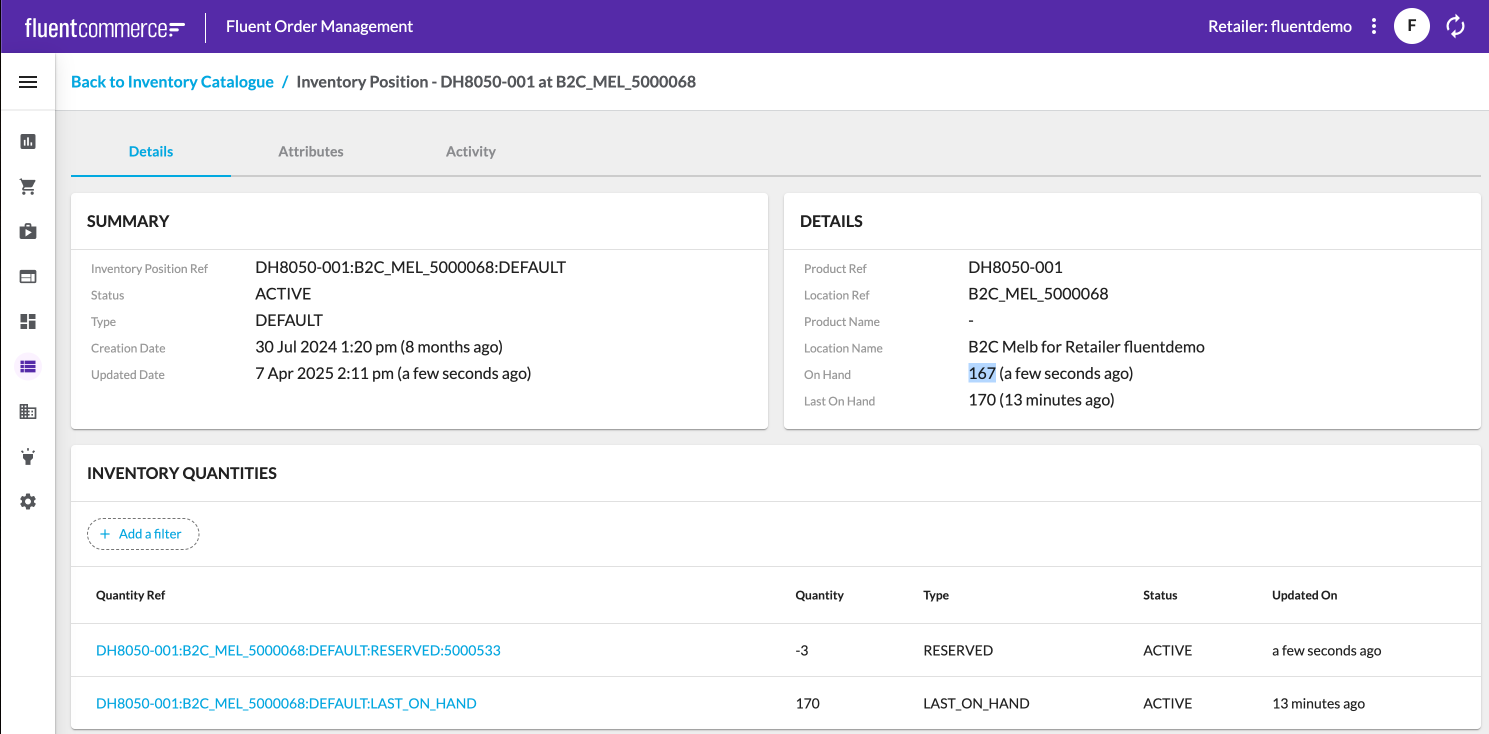1489x734 pixels.
Task: Click Add a filter button
Action: tap(143, 534)
